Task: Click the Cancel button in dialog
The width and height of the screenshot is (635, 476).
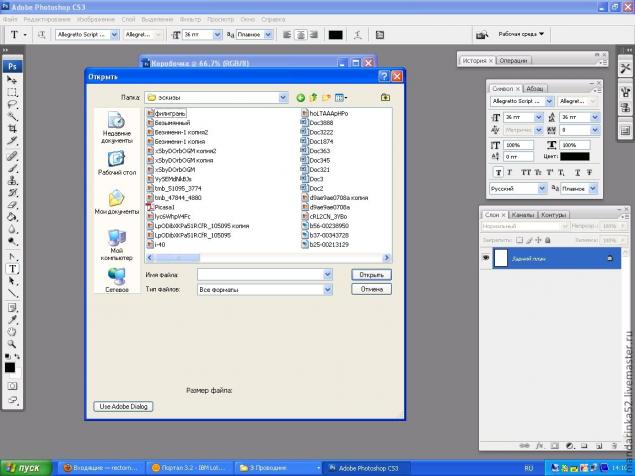Action: click(x=371, y=289)
